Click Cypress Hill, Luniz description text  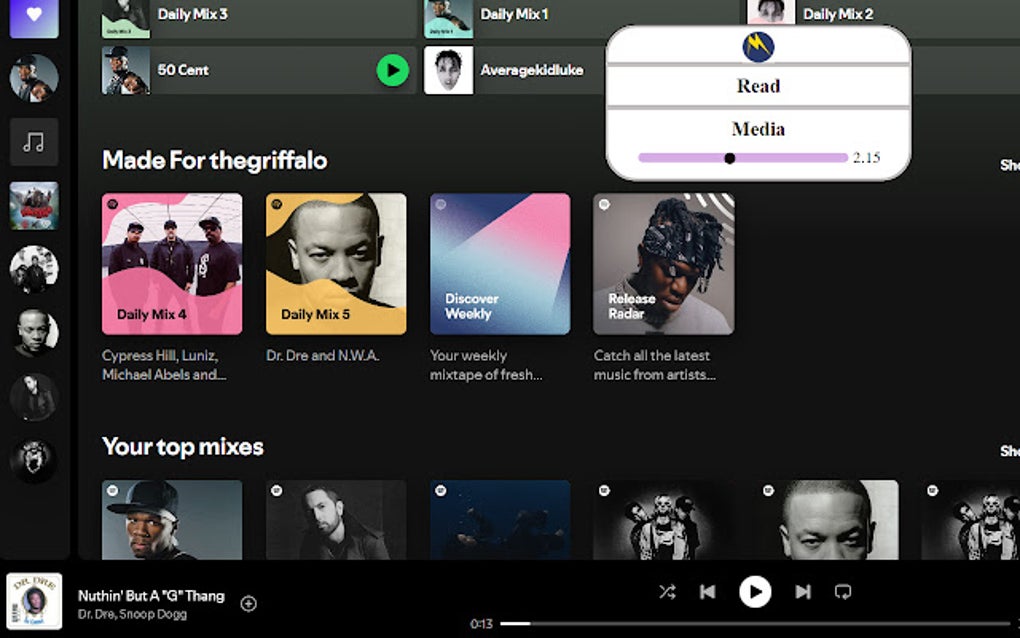(165, 365)
